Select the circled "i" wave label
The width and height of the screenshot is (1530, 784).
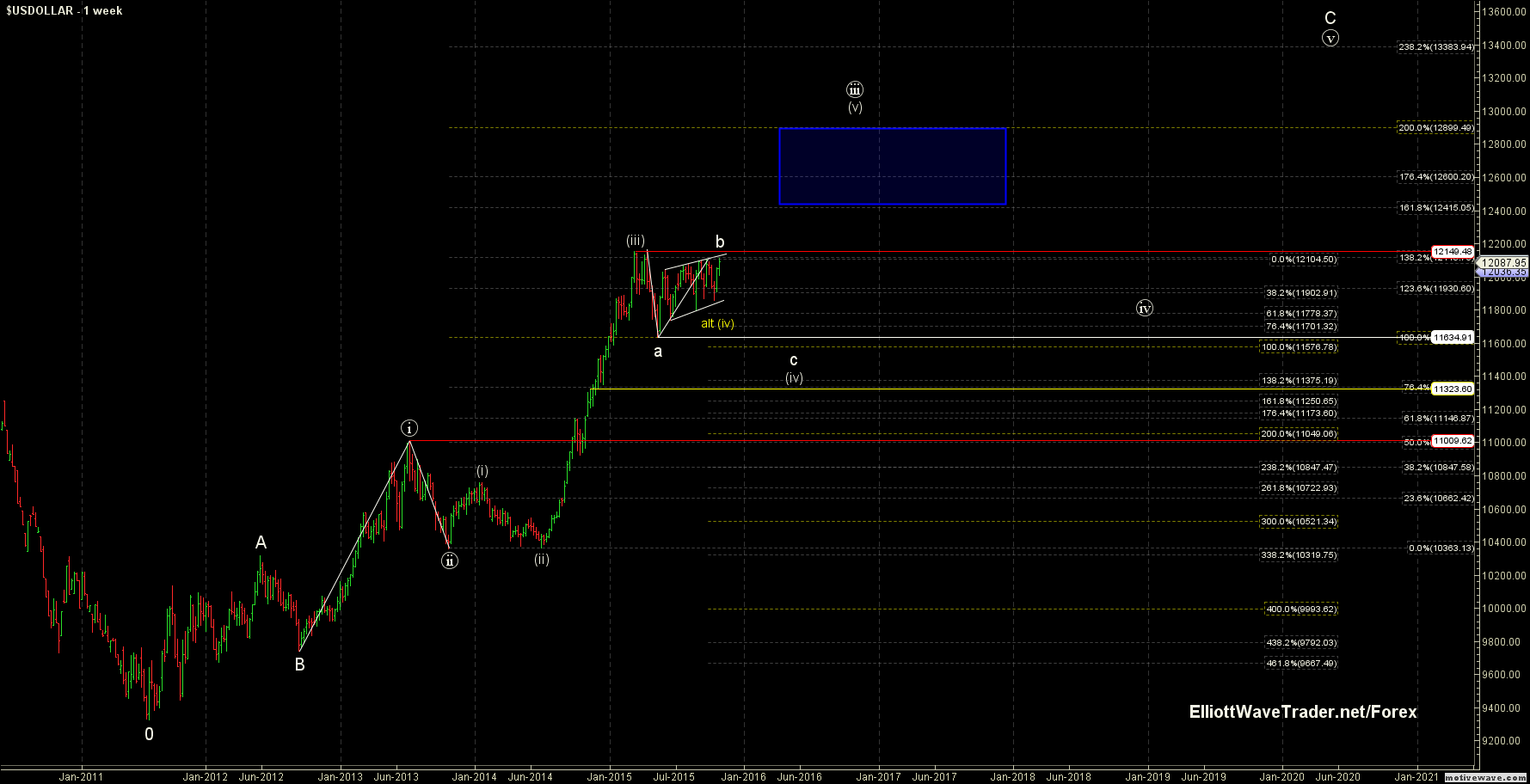click(x=409, y=428)
